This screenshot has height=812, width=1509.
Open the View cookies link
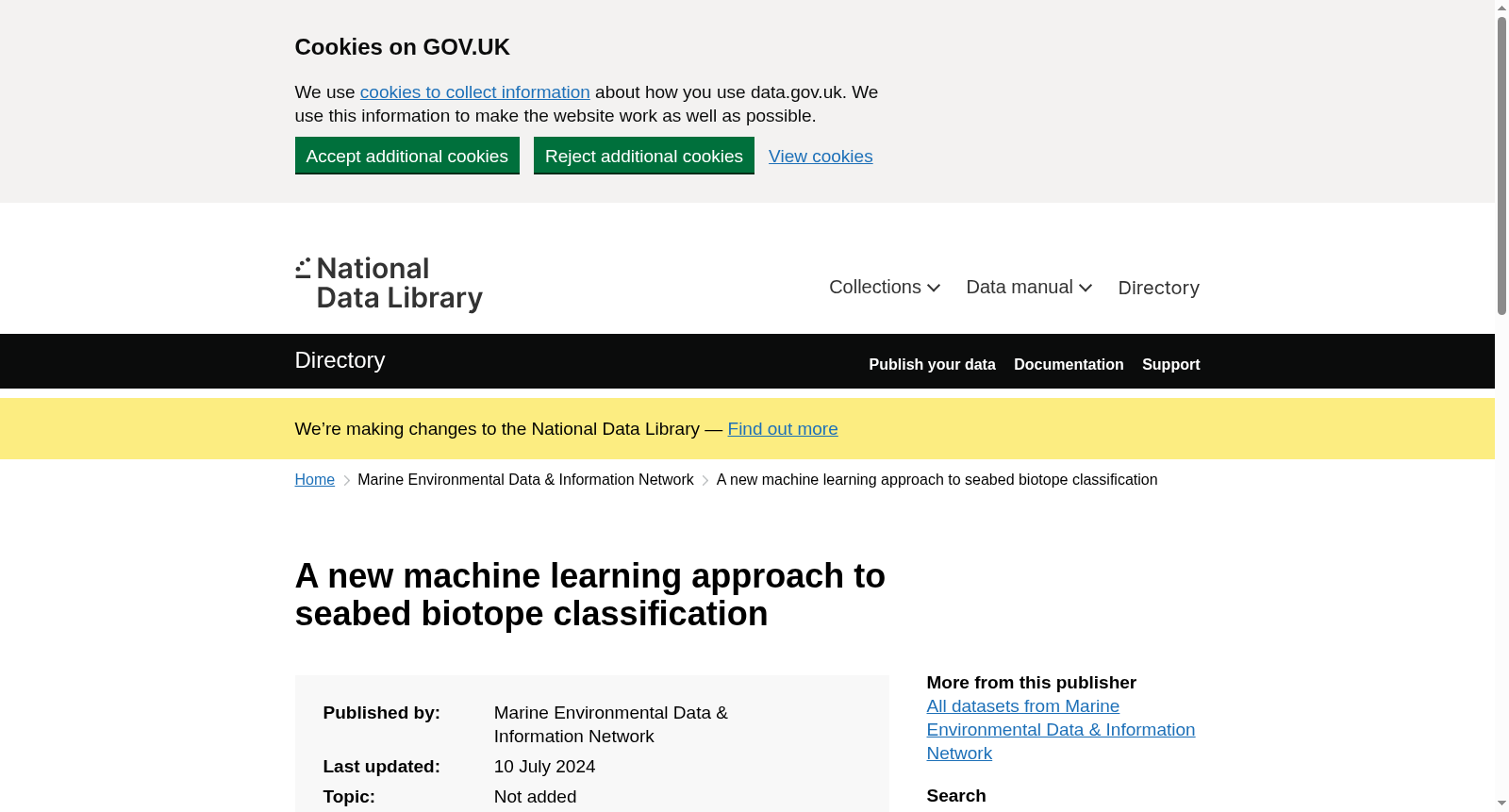coord(821,157)
